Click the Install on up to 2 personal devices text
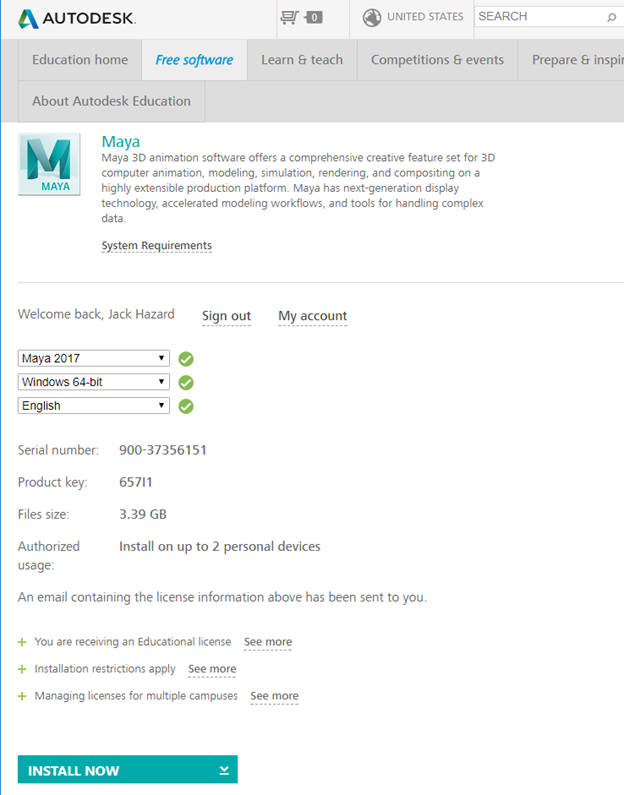Viewport: 624px width, 795px height. tap(219, 547)
